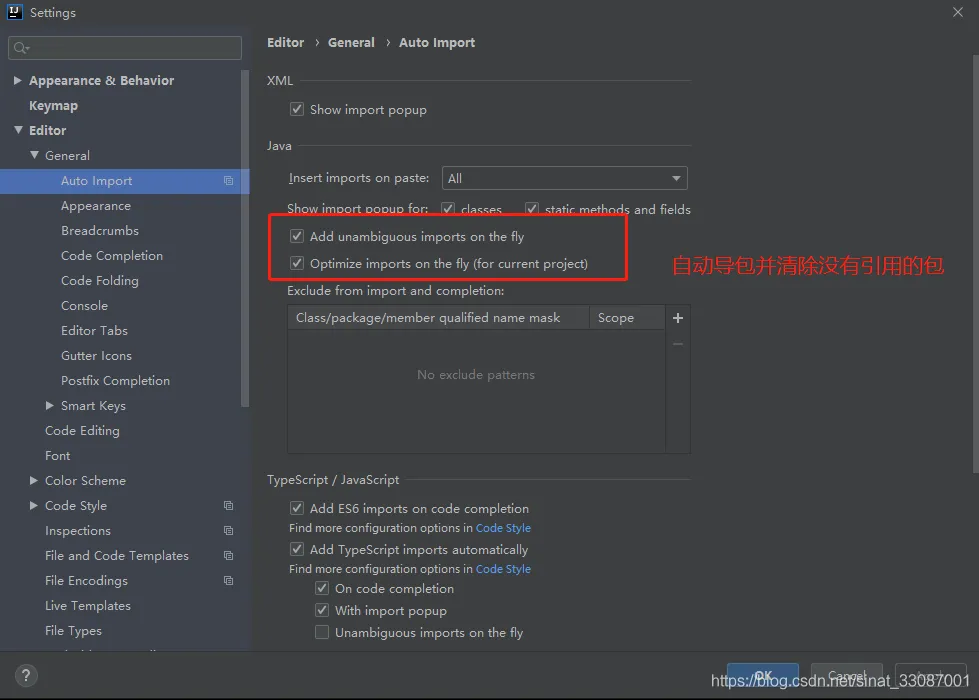Screen dimensions: 979x700
Task: Click Class/package/member qualified name mask header
Action: tap(438, 318)
